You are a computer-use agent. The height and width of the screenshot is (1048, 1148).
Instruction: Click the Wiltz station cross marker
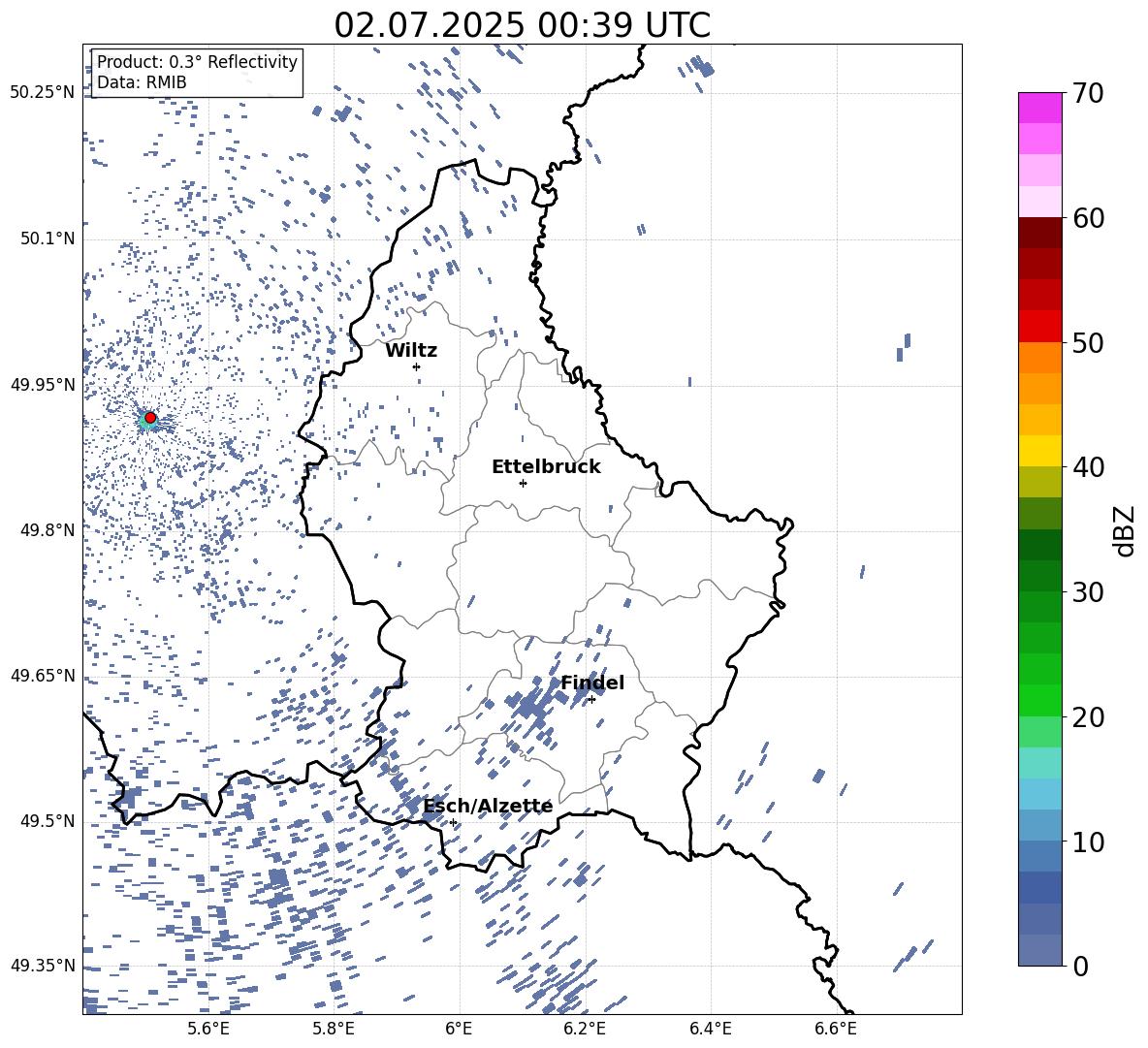(416, 366)
